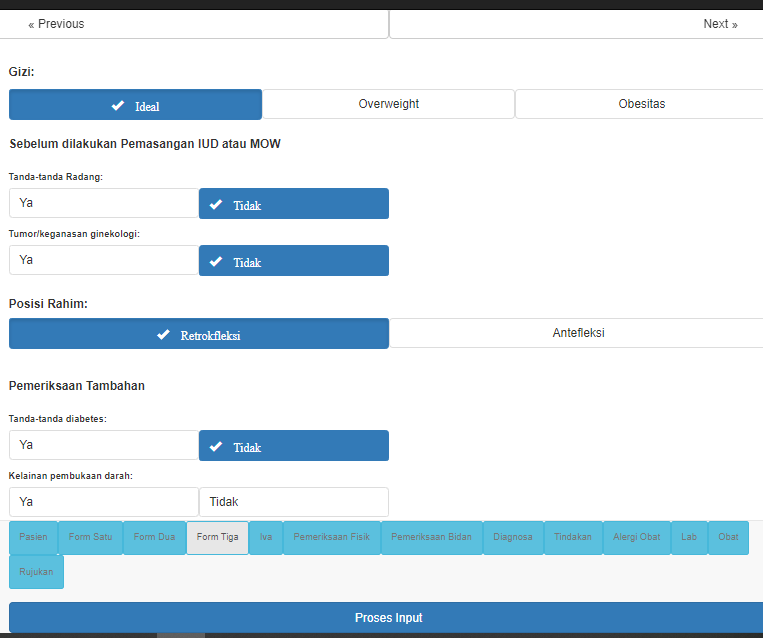The height and width of the screenshot is (638, 763).
Task: Open the Iva tab
Action: coord(266,537)
